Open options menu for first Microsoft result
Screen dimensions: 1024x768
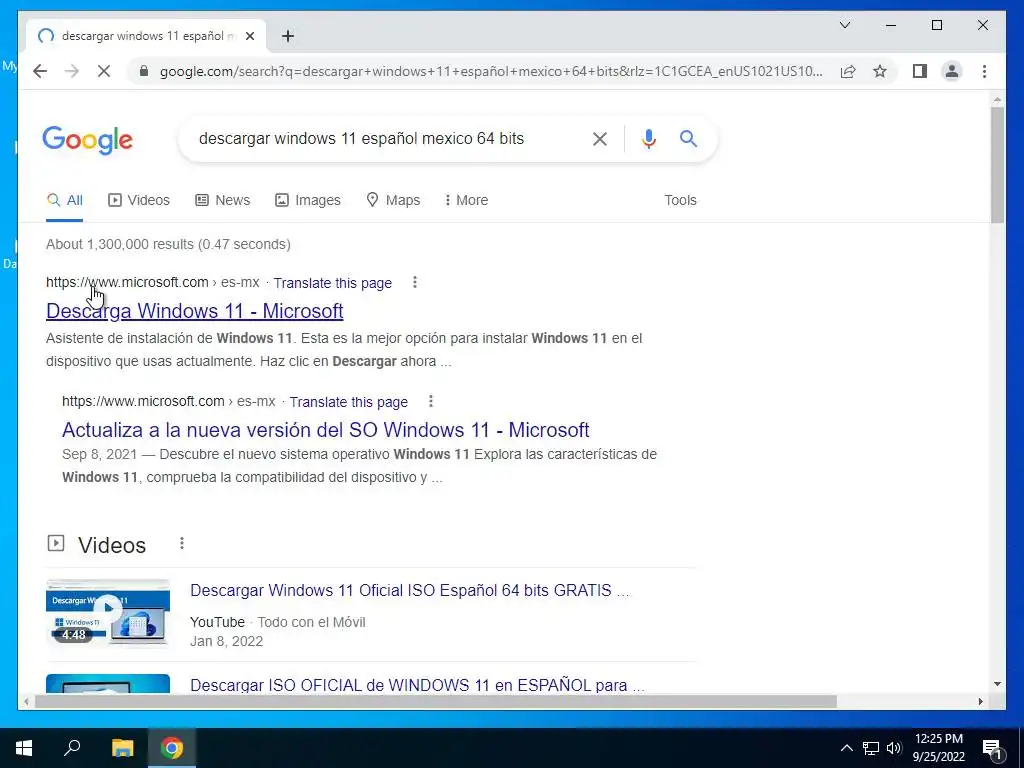pyautogui.click(x=415, y=282)
